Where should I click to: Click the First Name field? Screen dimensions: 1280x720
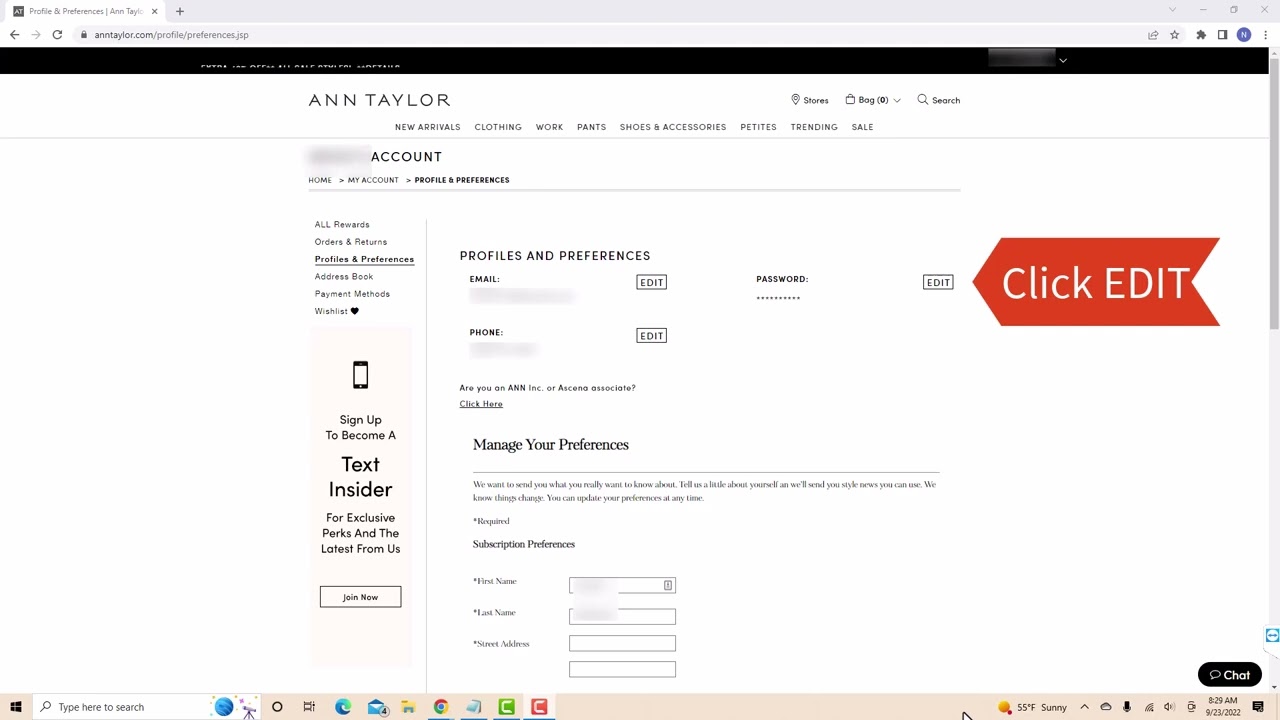[x=622, y=585]
